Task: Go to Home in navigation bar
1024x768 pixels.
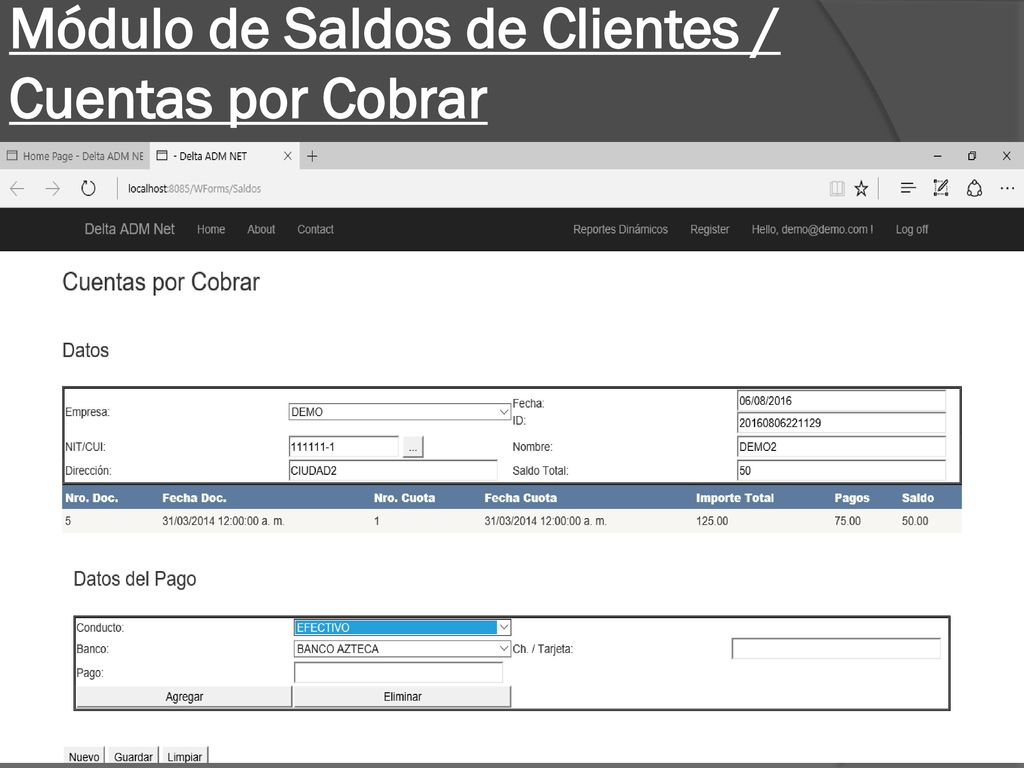Action: [x=211, y=229]
